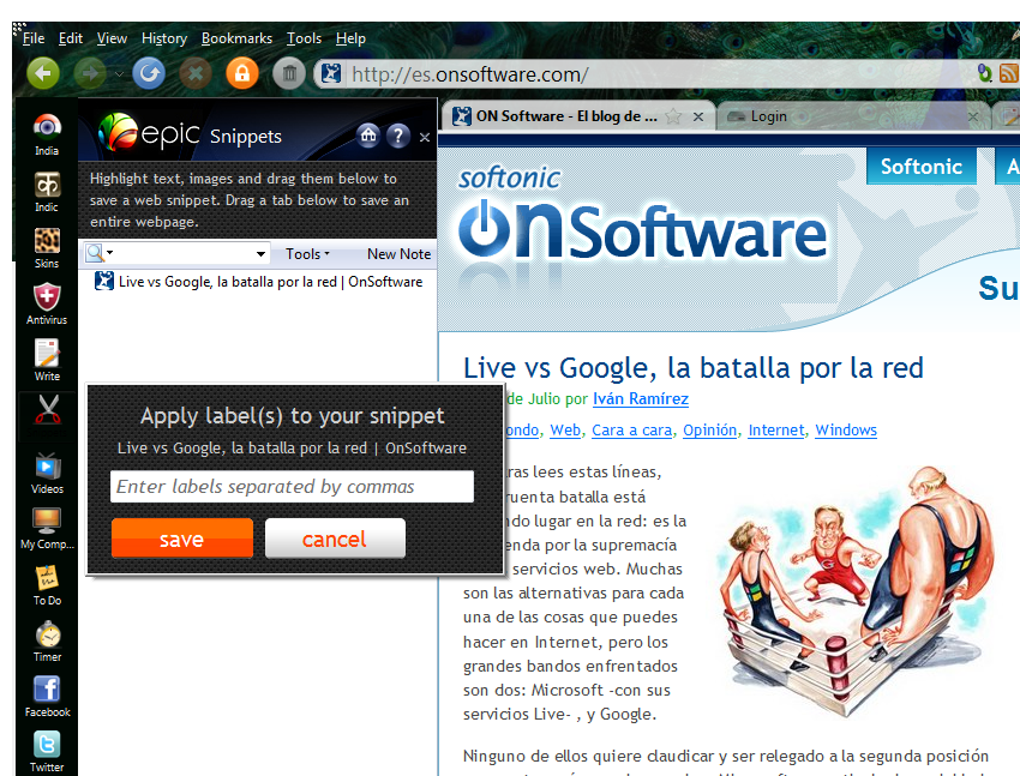
Task: Open the File menu
Action: 33,38
